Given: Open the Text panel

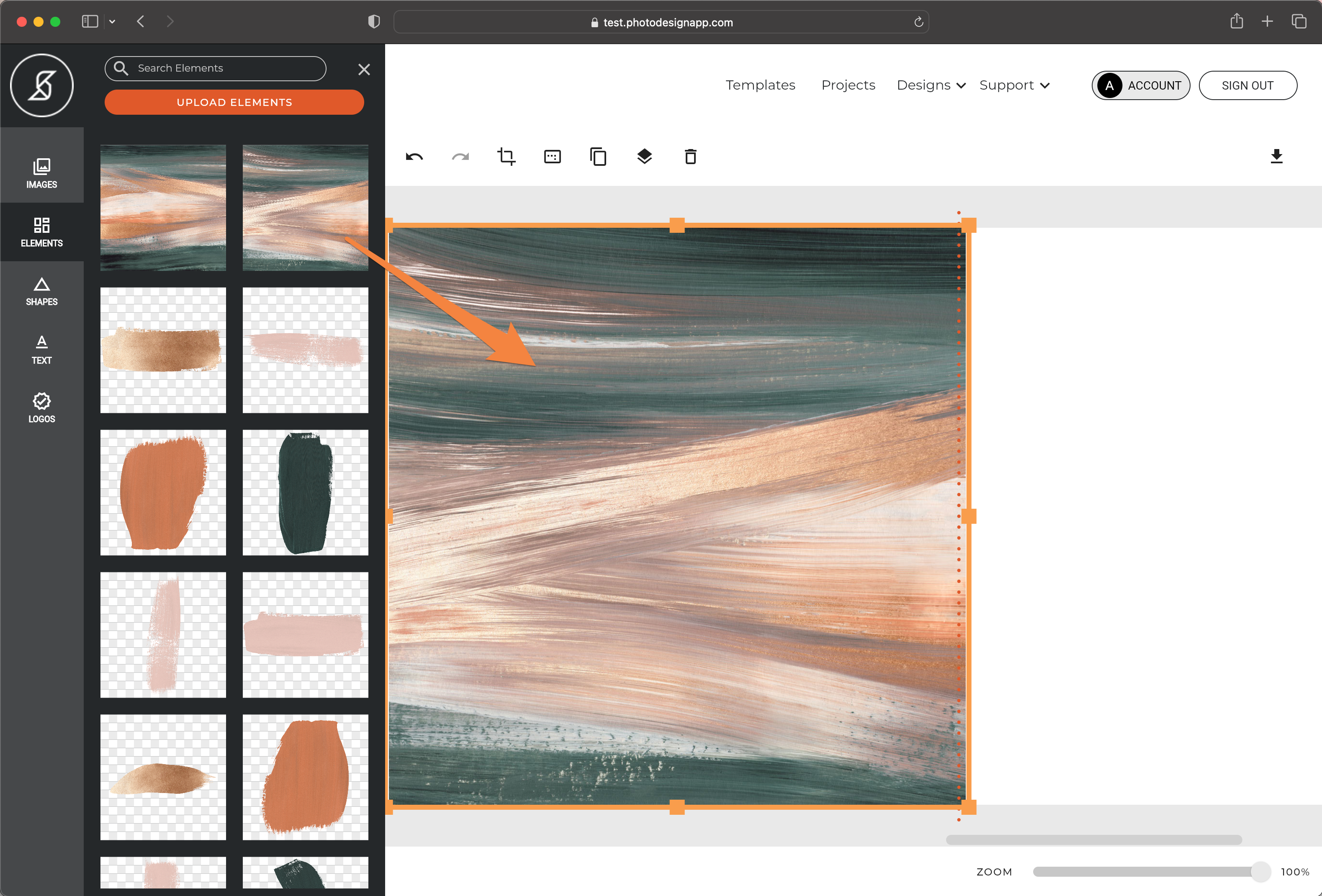Looking at the screenshot, I should [41, 349].
